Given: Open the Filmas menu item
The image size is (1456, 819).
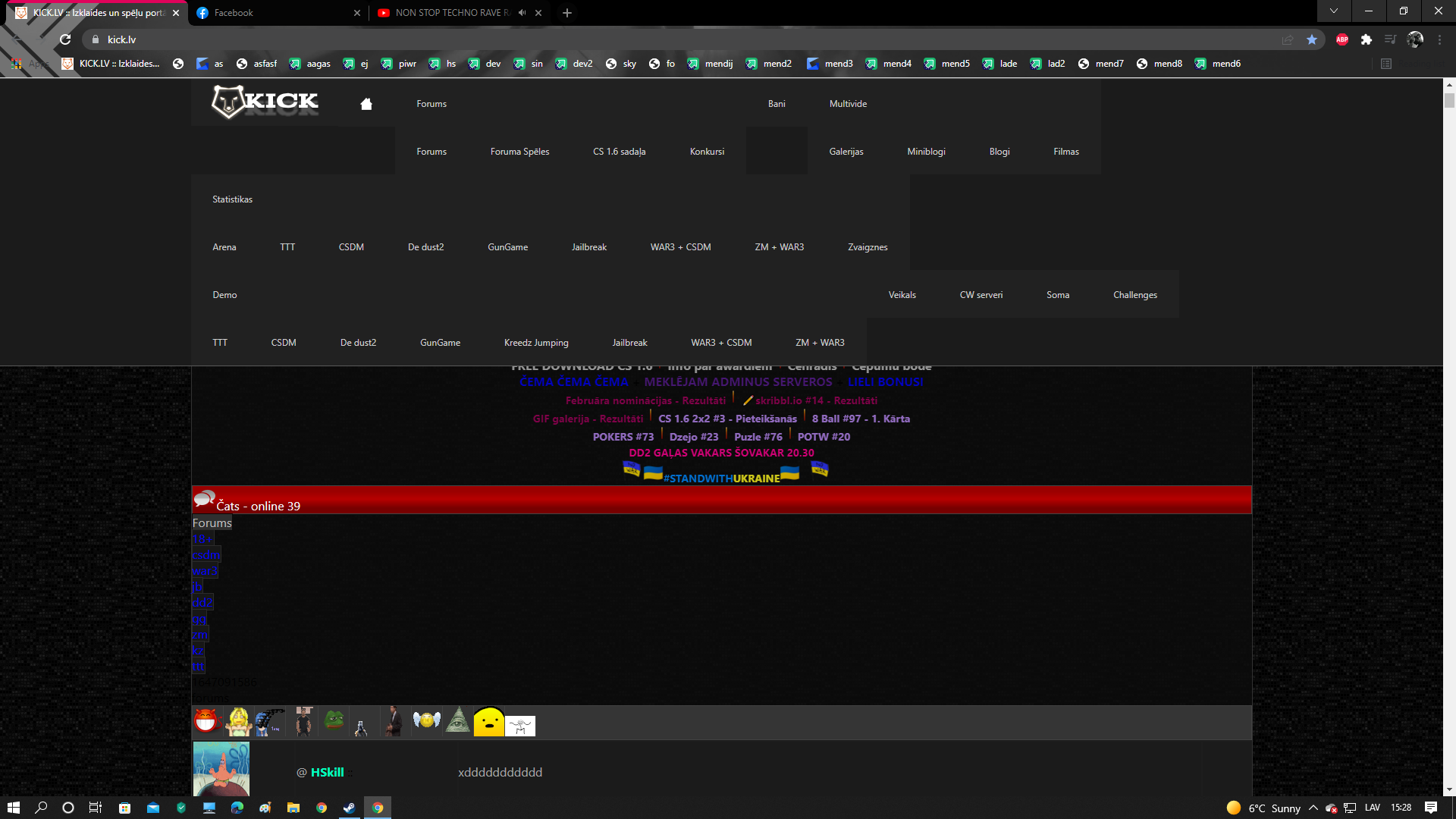Looking at the screenshot, I should (x=1065, y=152).
